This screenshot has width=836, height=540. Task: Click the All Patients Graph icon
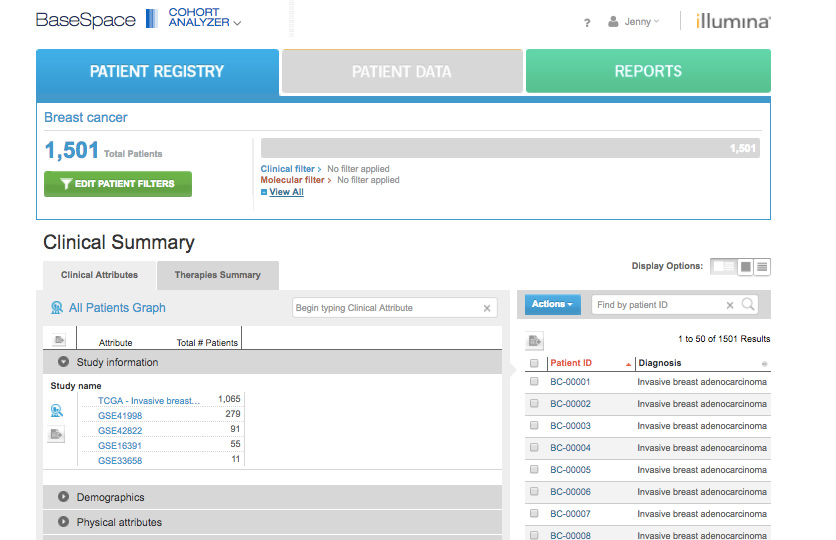[57, 308]
